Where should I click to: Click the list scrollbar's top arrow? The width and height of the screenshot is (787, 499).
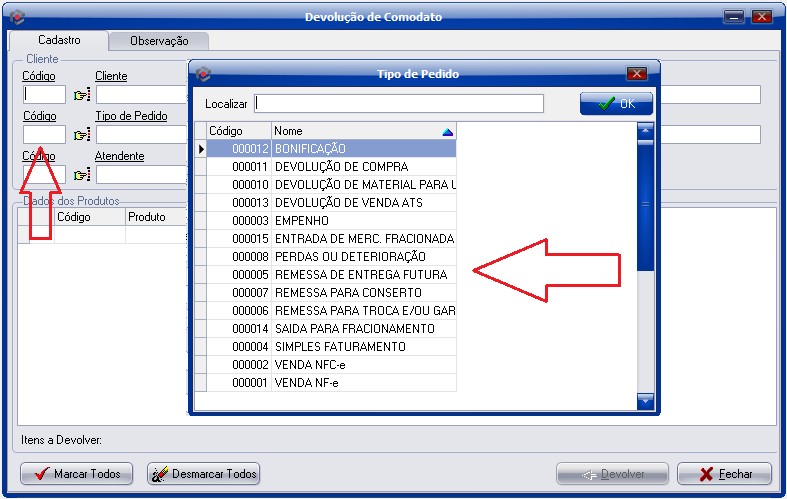[645, 130]
